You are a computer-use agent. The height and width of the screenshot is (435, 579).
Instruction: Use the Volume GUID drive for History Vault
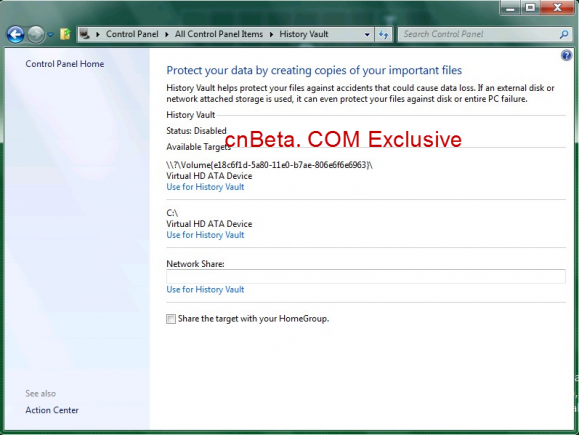pos(205,187)
